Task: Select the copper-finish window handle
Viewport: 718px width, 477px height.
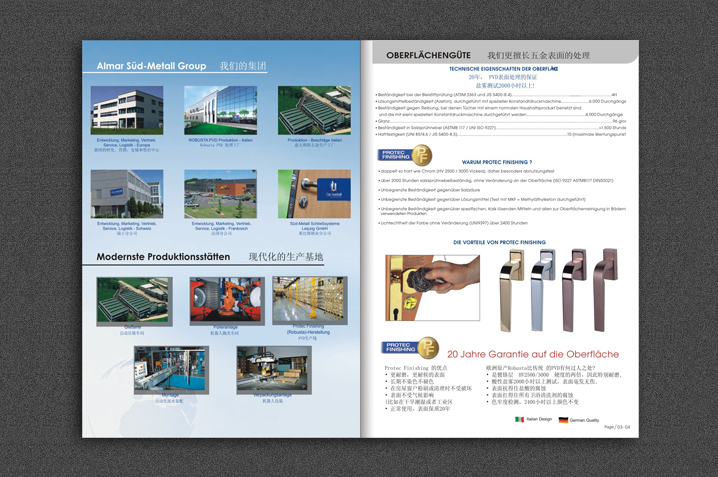Action: tap(574, 290)
